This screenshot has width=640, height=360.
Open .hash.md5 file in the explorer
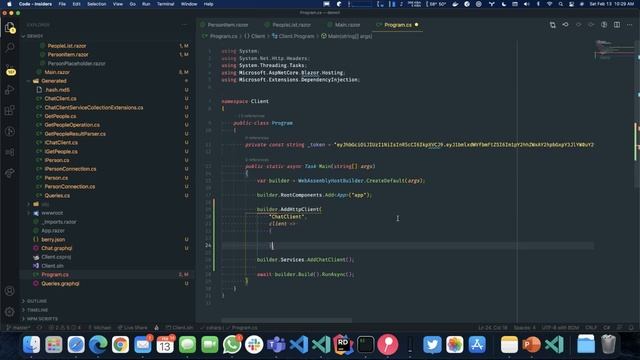coord(57,90)
